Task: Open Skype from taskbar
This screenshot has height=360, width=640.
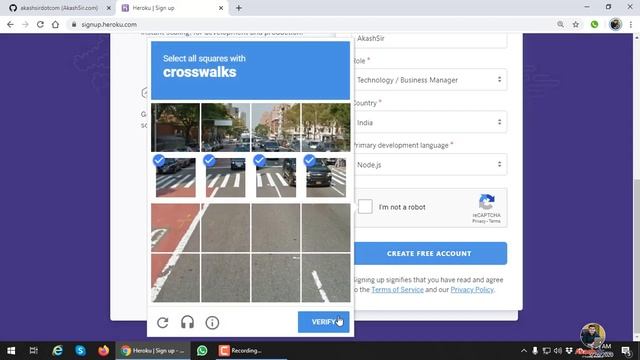Action: point(80,350)
